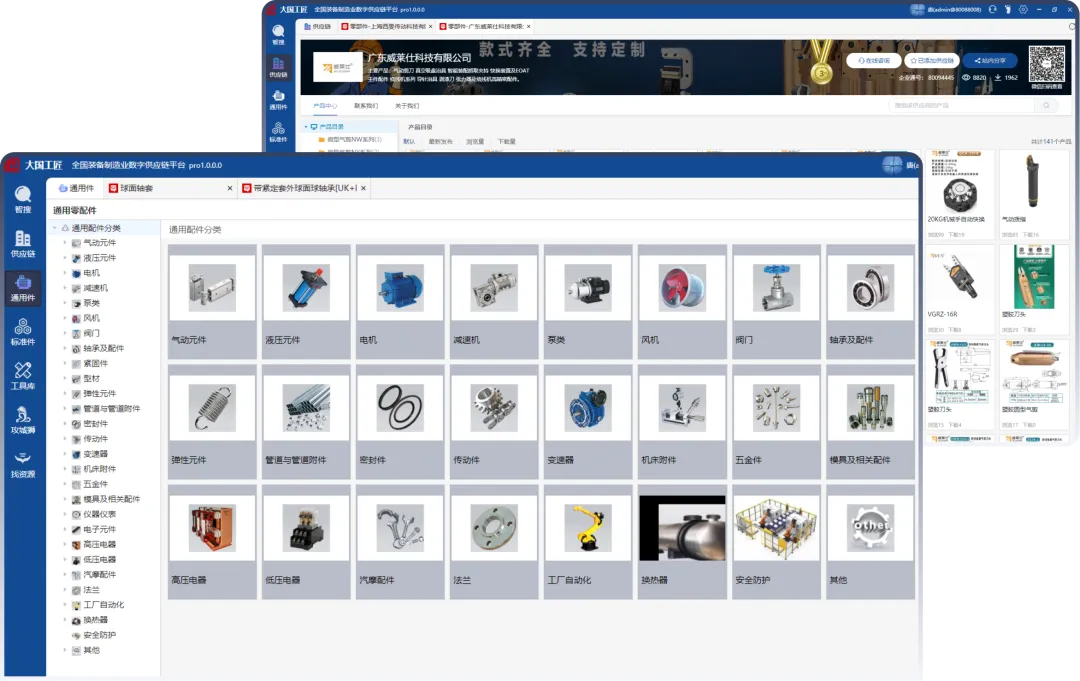This screenshot has height=681, width=1080.
Task: Close the 球面轴承 tab
Action: [230, 188]
